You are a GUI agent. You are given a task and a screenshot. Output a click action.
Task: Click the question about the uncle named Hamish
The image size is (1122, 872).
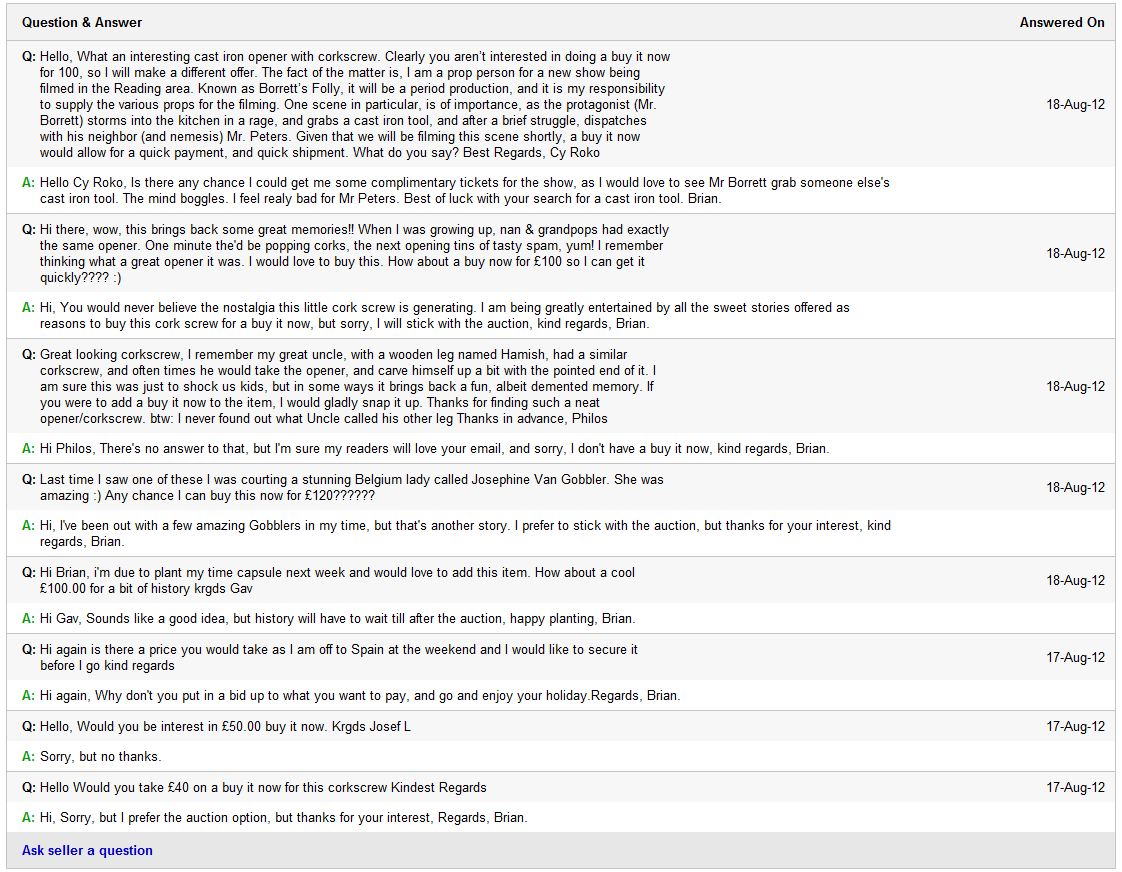tap(347, 386)
